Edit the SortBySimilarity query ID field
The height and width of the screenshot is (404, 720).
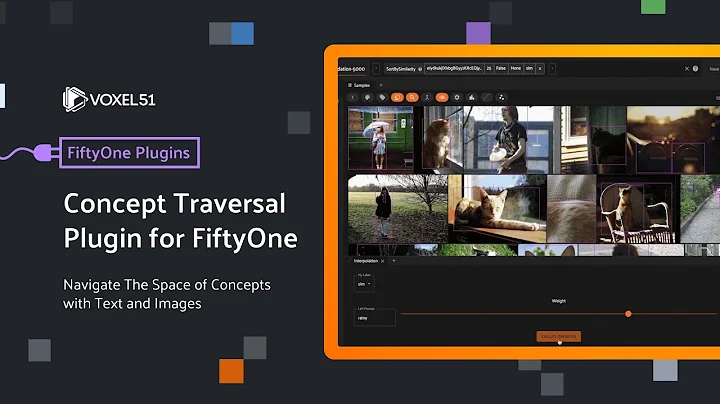pyautogui.click(x=454, y=68)
